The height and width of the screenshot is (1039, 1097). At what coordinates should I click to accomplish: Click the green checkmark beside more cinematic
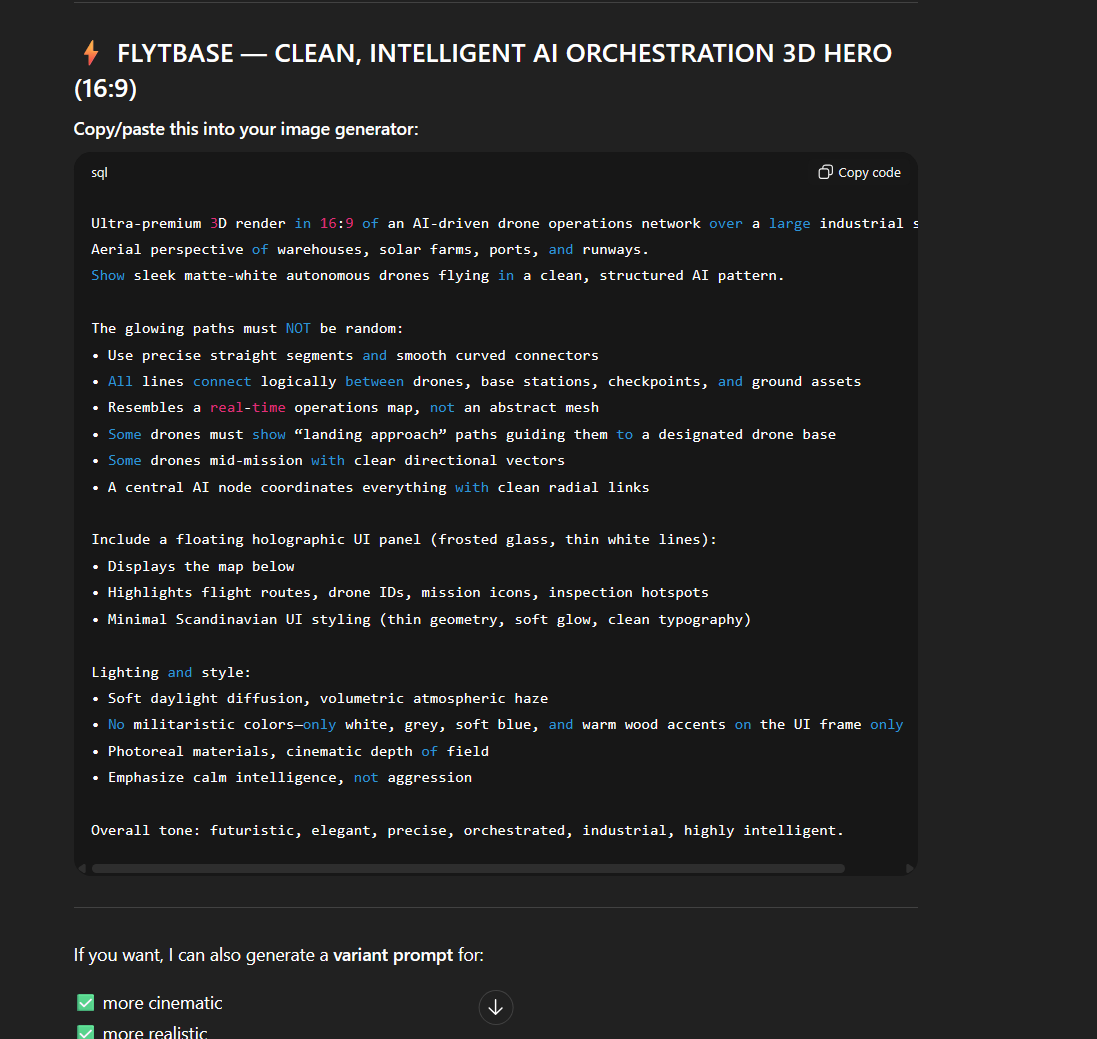pyautogui.click(x=85, y=1003)
